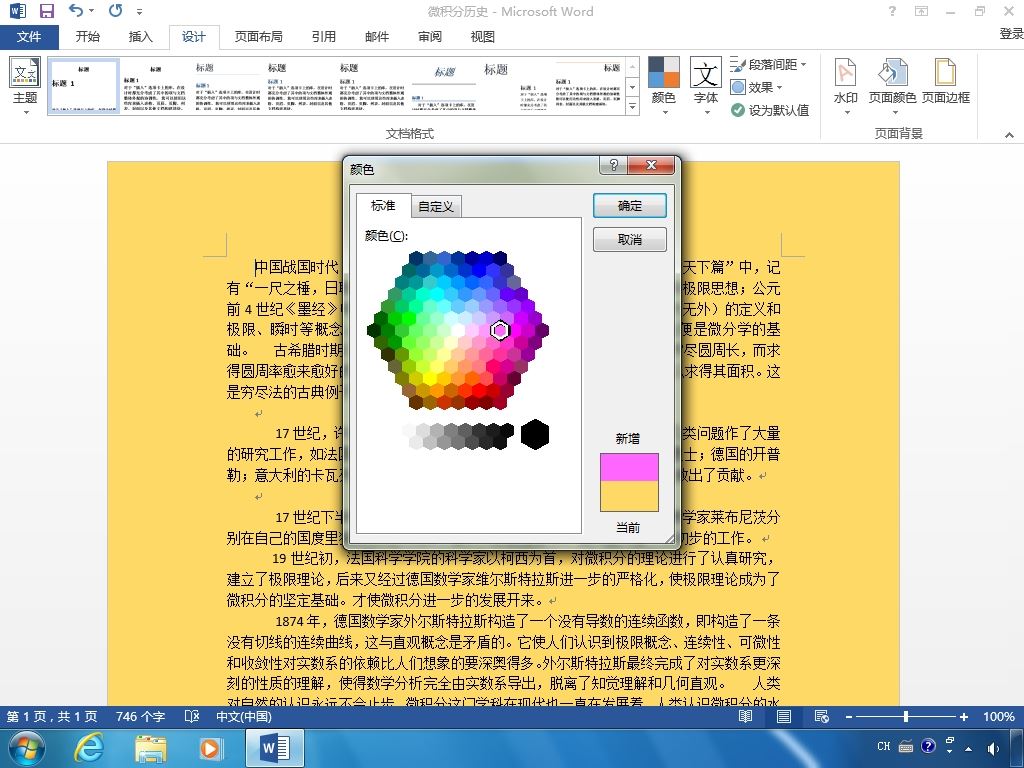The width and height of the screenshot is (1024, 768).
Task: Click 确定 to confirm the color
Action: click(x=630, y=206)
